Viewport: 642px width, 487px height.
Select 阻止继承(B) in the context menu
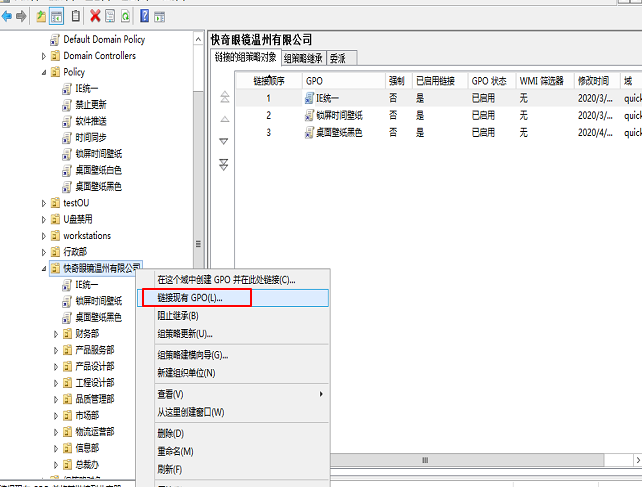click(178, 316)
